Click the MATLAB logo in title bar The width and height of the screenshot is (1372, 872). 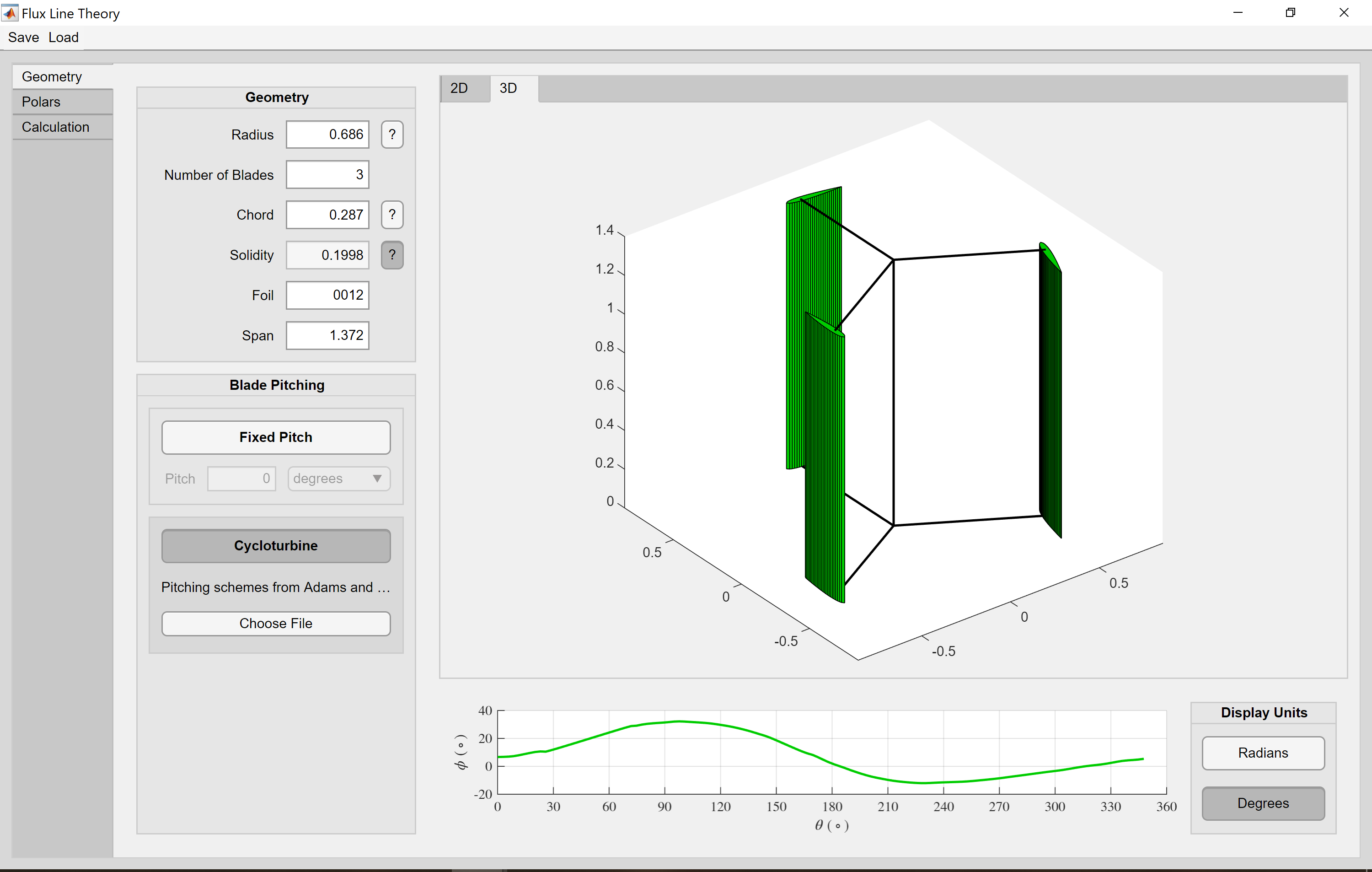click(x=10, y=12)
